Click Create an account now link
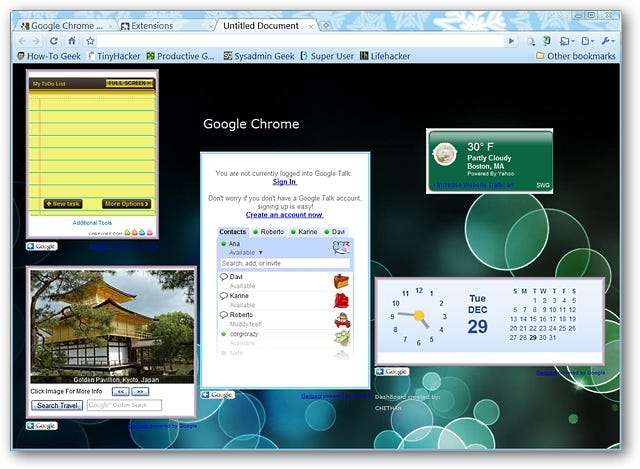 (x=284, y=215)
